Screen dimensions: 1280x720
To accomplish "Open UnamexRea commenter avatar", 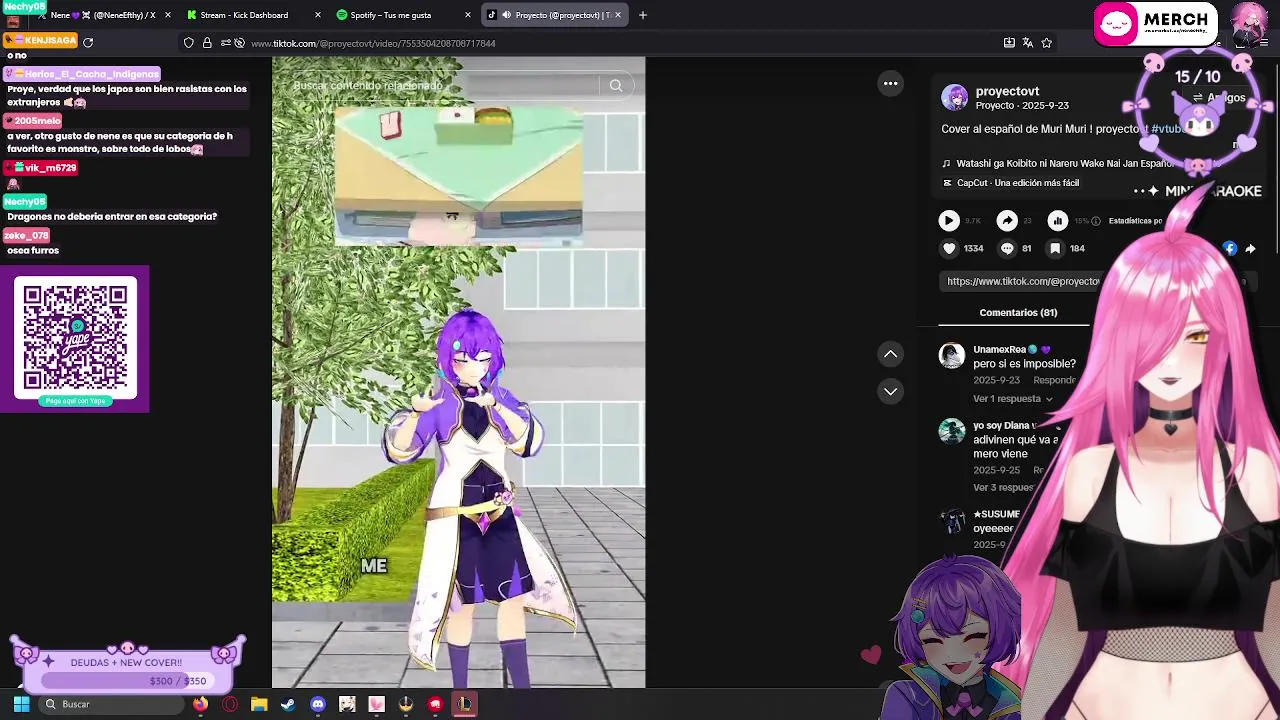I will 951,355.
